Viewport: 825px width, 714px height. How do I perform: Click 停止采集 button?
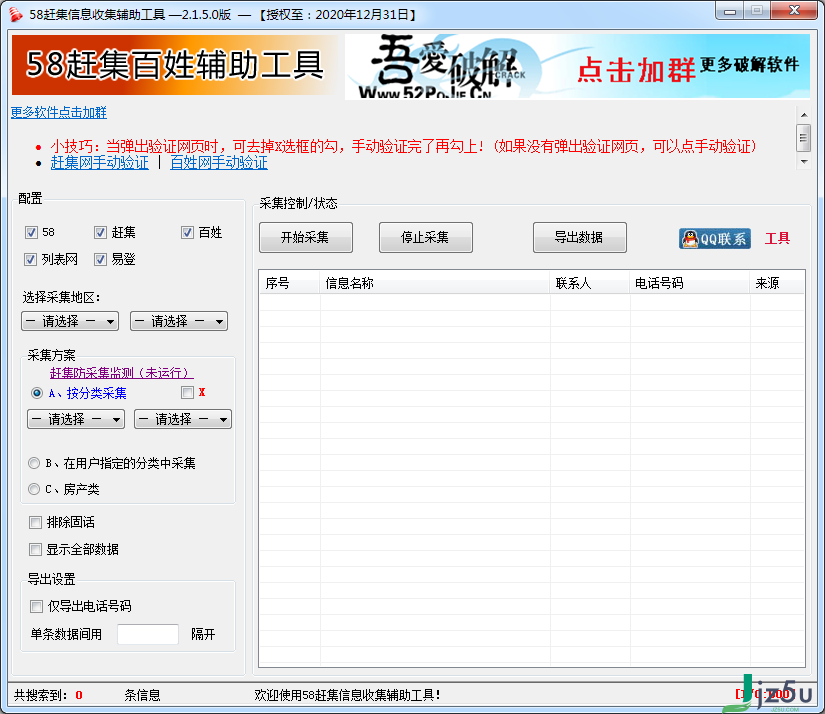426,237
